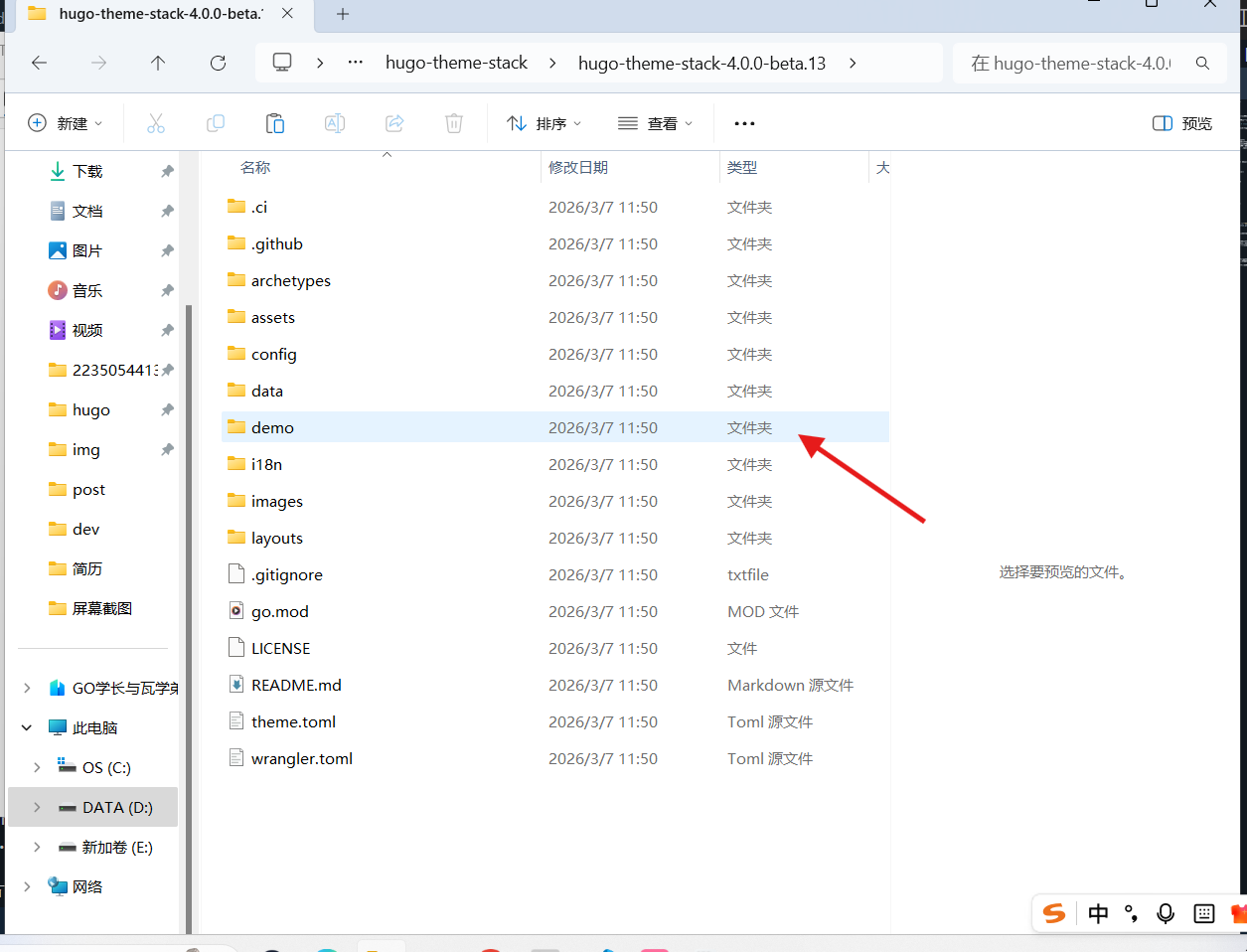Expand the DATA (D:) drive tree node

point(37,807)
